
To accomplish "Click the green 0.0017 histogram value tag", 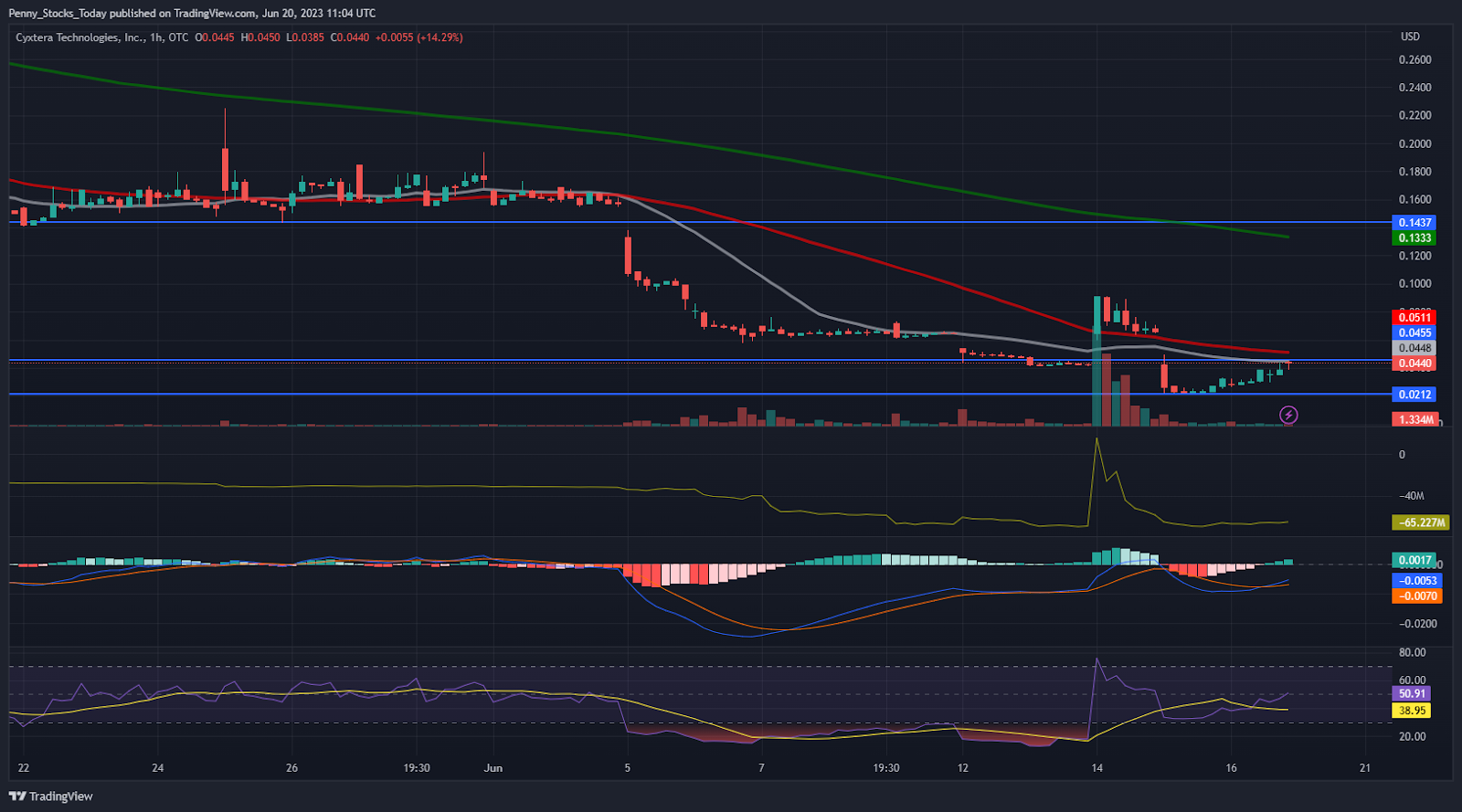I will [1414, 560].
